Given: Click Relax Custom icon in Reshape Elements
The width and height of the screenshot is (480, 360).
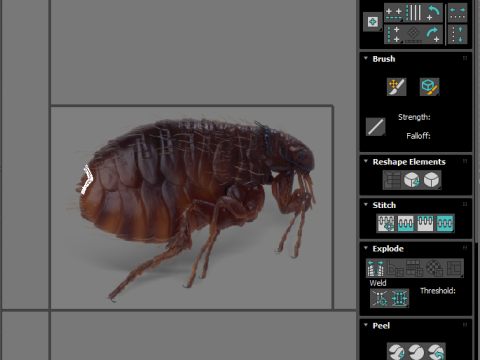Looking at the screenshot, I should point(432,180).
